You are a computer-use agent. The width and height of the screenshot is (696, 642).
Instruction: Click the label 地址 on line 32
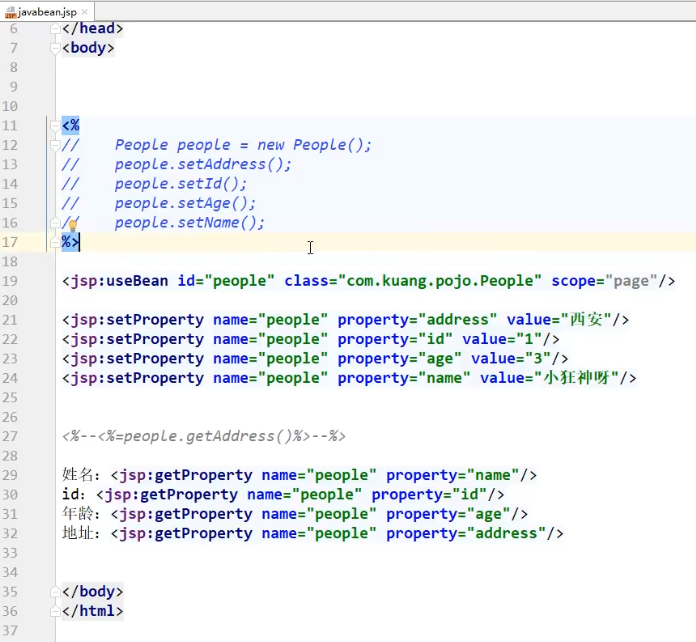tap(77, 533)
